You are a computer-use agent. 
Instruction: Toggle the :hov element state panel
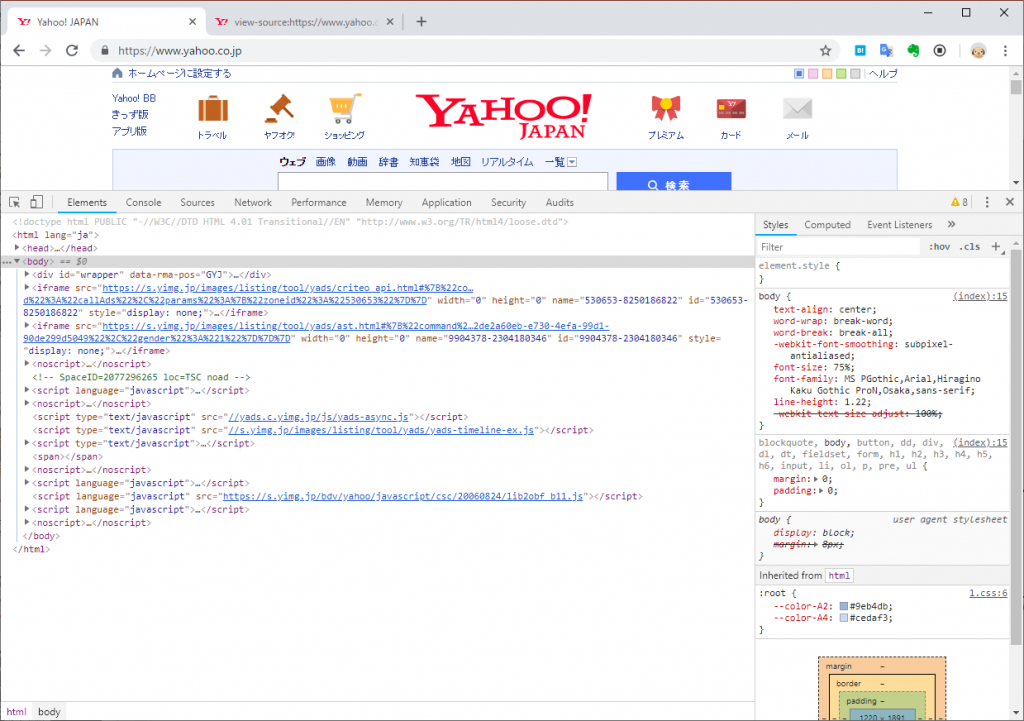click(939, 246)
